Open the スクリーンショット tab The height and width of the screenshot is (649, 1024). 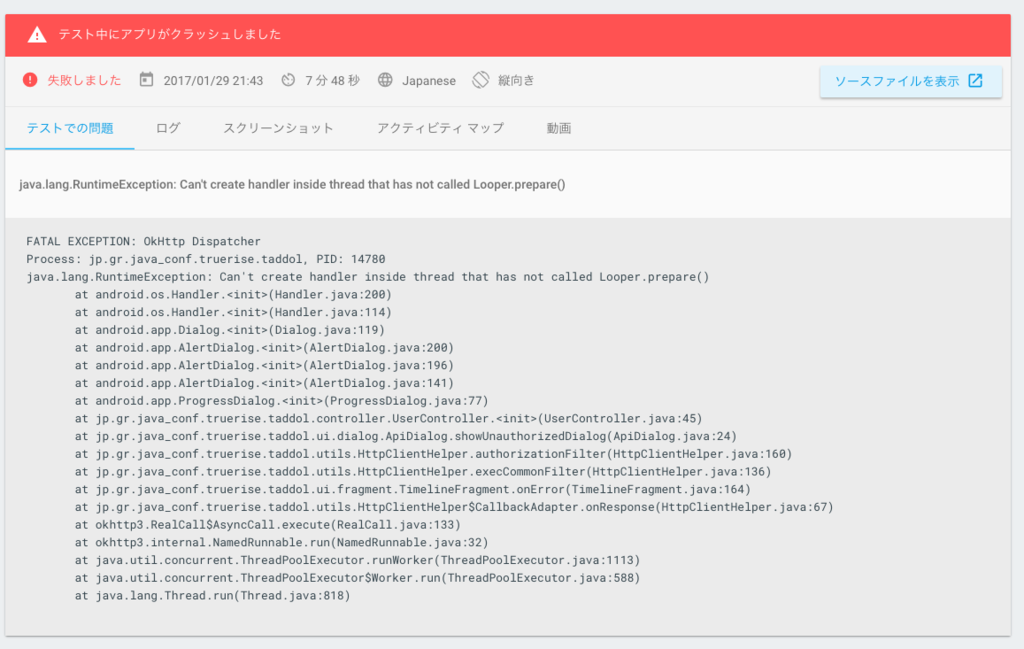(x=278, y=129)
